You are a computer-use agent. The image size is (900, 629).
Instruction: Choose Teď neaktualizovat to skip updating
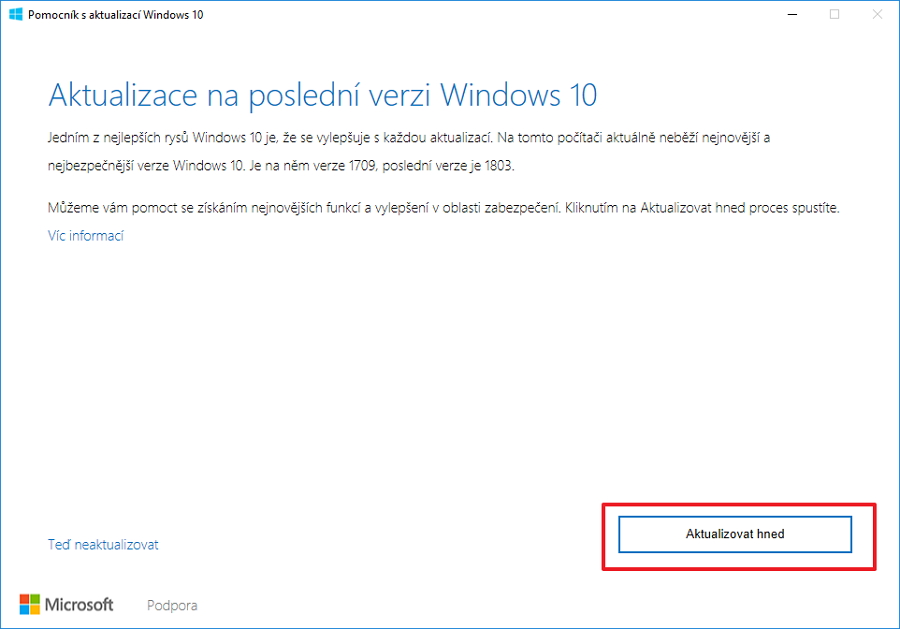(103, 545)
